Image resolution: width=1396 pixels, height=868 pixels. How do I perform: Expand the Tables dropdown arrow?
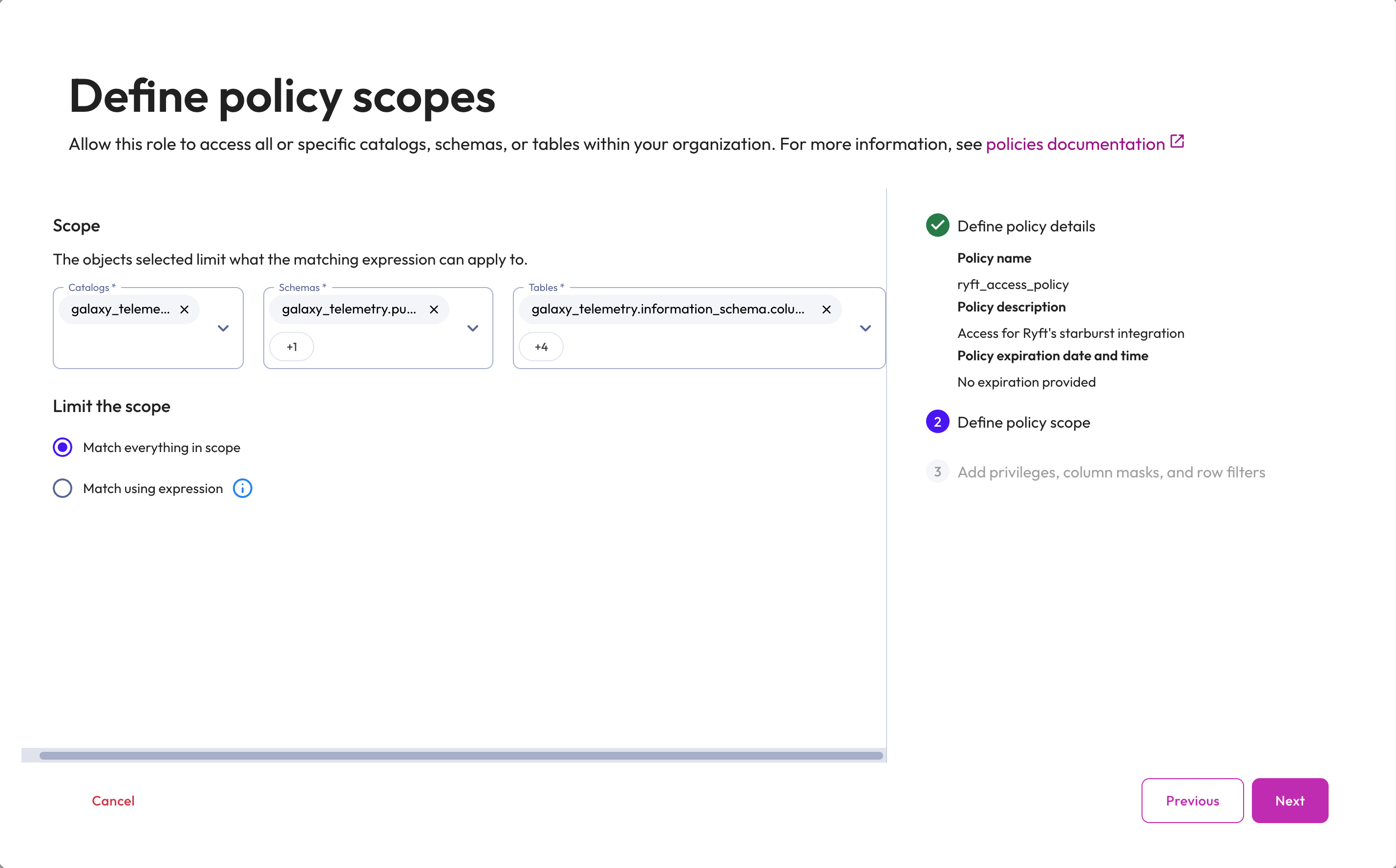(866, 329)
